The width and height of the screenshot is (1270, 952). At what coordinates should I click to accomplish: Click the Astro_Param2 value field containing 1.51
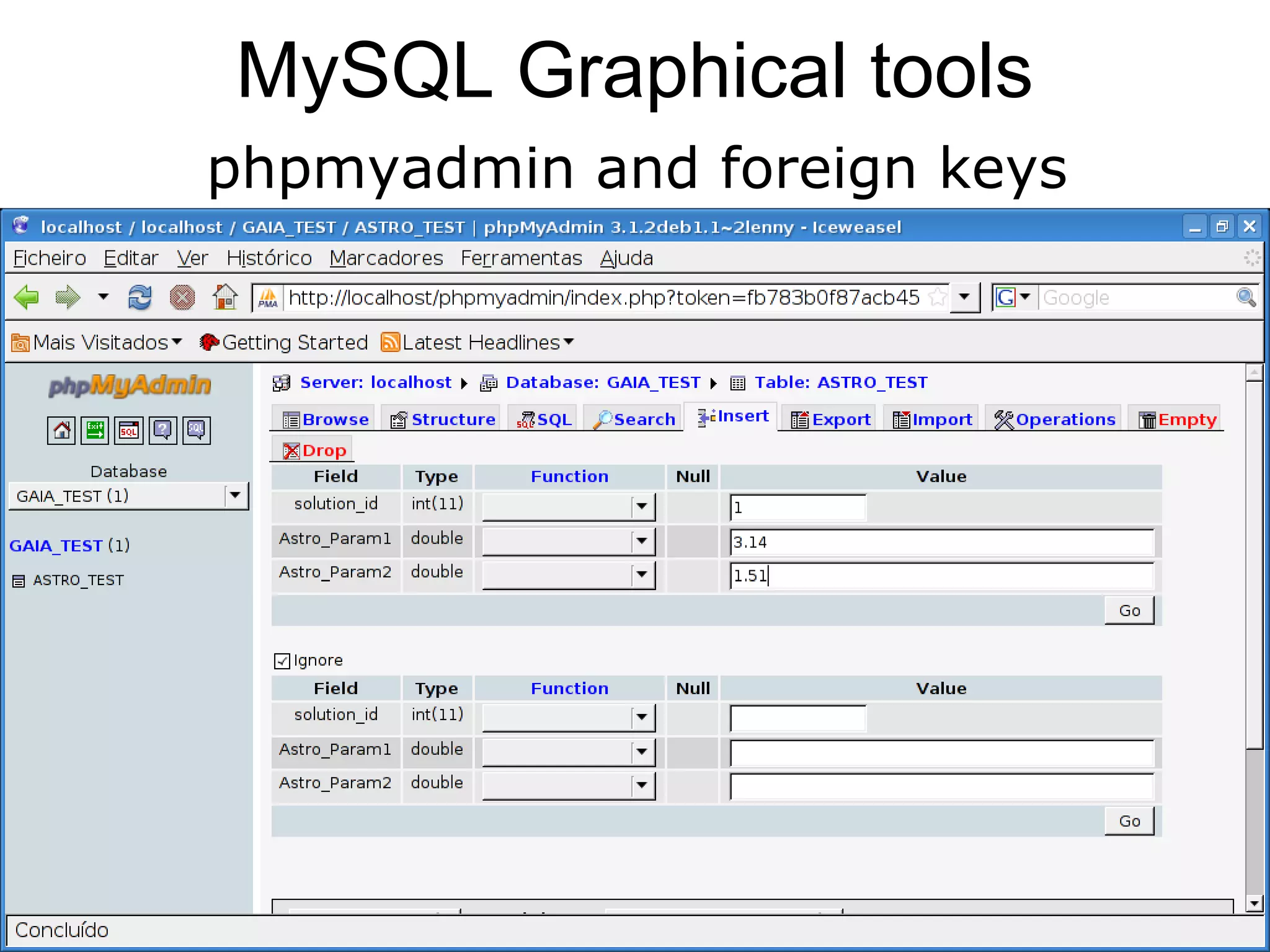pos(942,576)
